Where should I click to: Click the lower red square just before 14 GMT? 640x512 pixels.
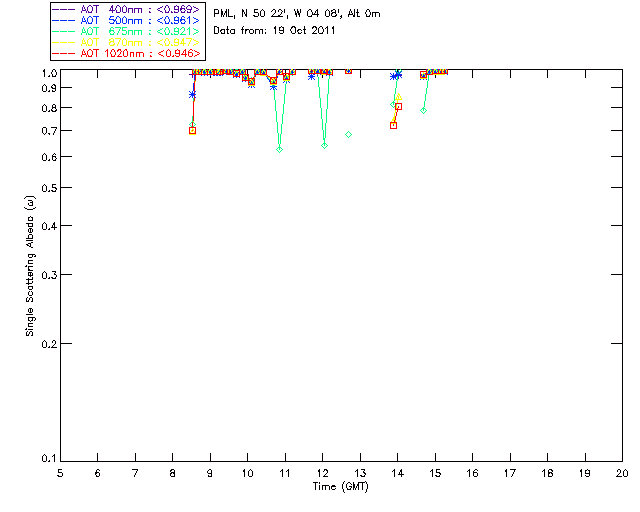point(393,126)
